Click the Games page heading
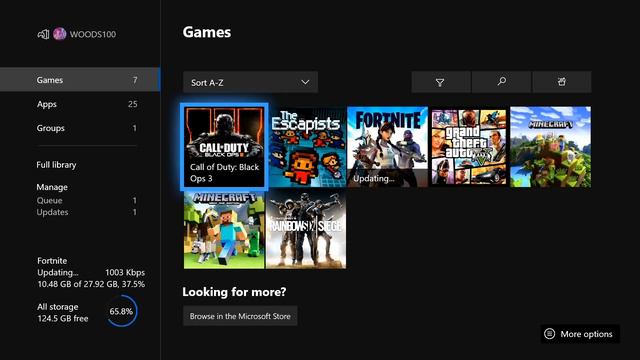 207,32
